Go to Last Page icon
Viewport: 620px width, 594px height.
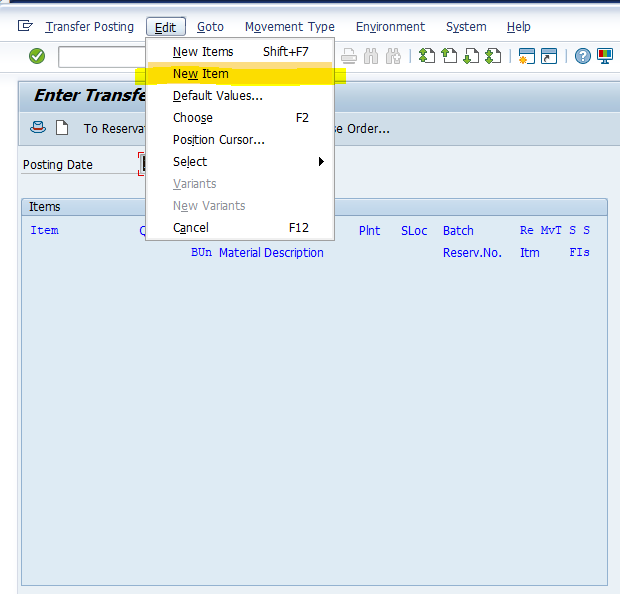pos(493,56)
